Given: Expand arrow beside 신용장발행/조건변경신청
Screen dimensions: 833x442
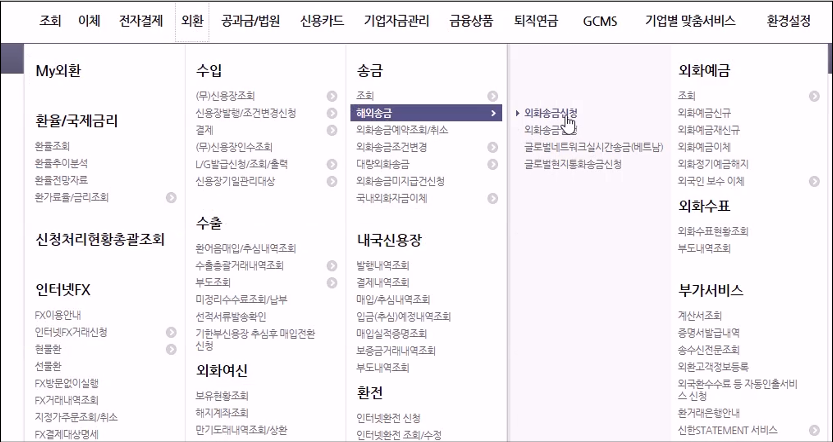Looking at the screenshot, I should 332,113.
